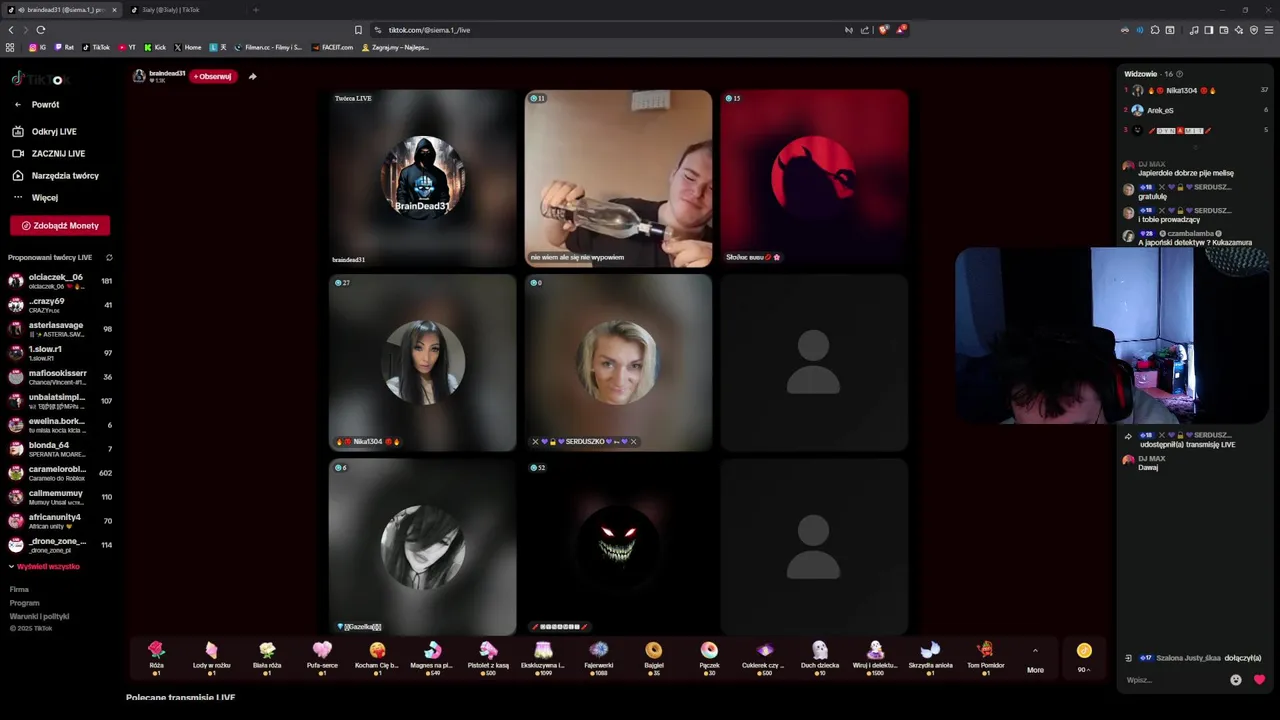The image size is (1280, 720).
Task: Refresh the Proponowani twórcy LIVE list
Action: 109,258
